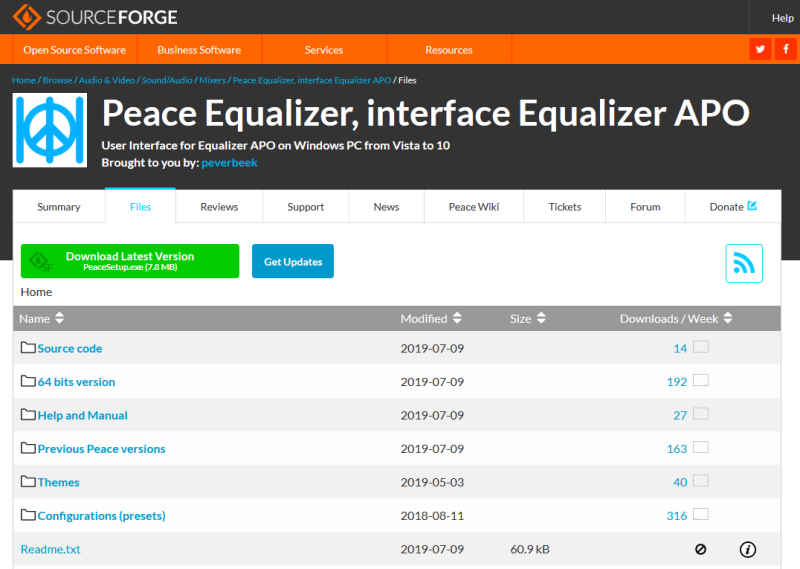The image size is (800, 569).
Task: Open the Business Software menu
Action: point(199,50)
